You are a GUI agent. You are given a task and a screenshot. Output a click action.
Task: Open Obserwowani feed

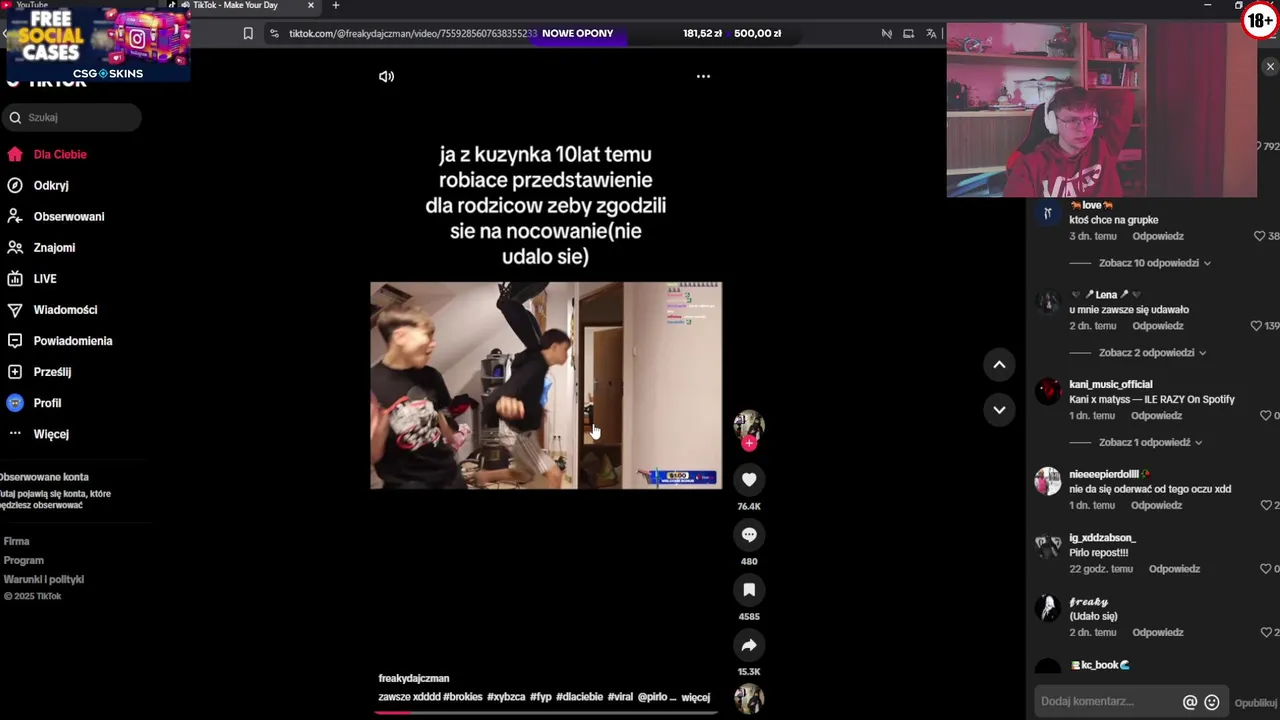pyautogui.click(x=69, y=217)
